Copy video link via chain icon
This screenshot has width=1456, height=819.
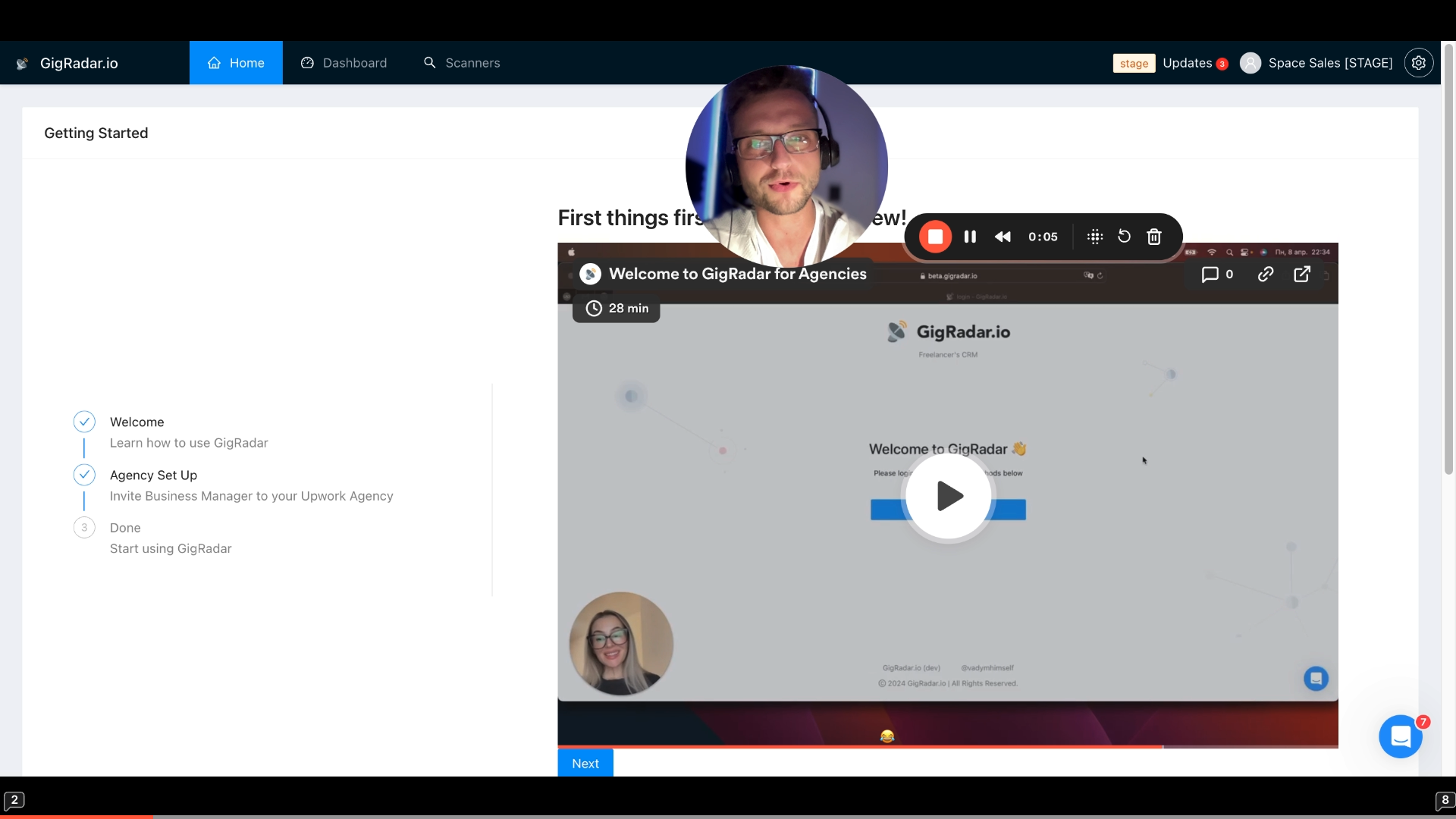tap(1265, 275)
